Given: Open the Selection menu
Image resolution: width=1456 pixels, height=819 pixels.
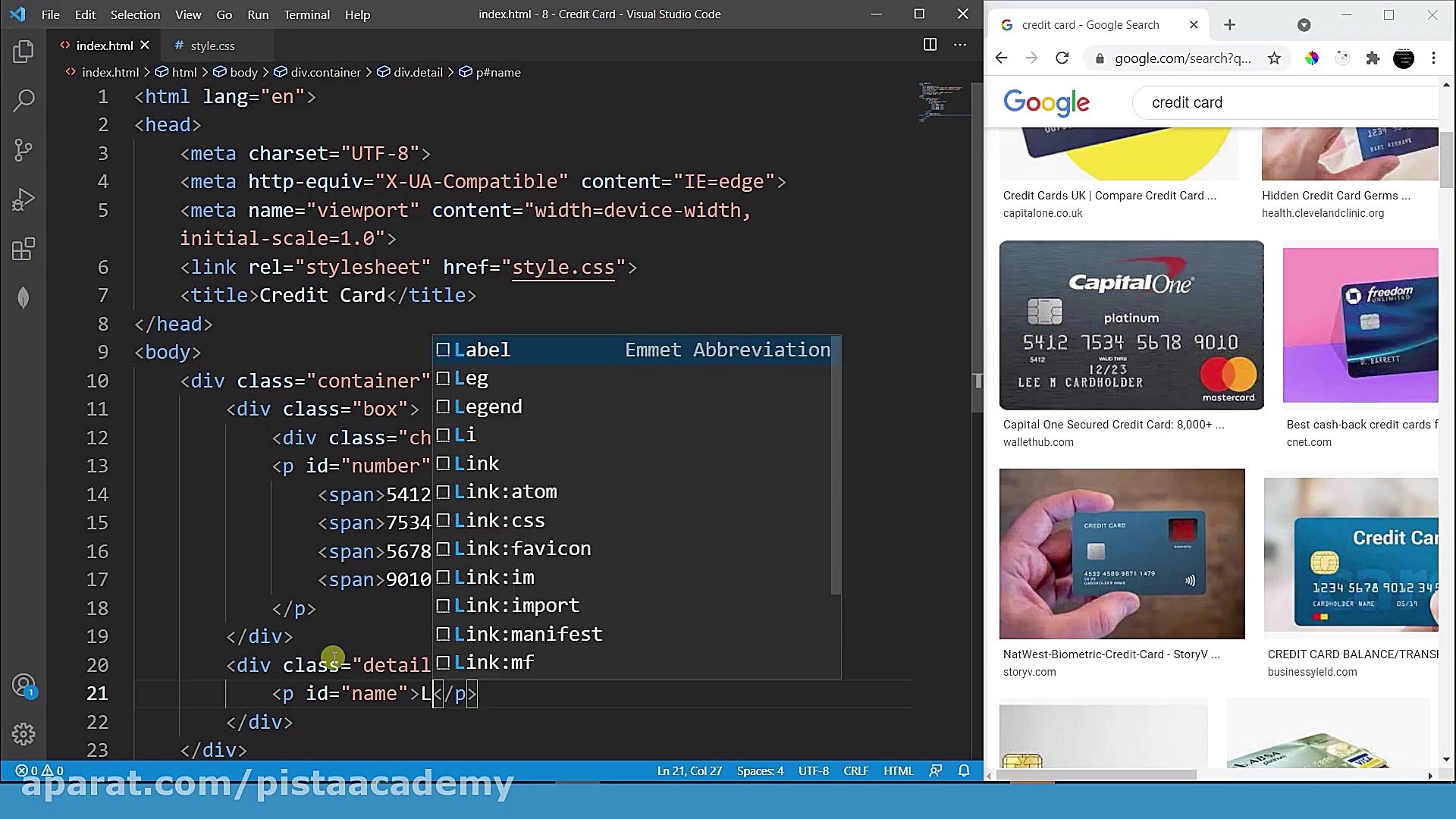Looking at the screenshot, I should tap(135, 14).
